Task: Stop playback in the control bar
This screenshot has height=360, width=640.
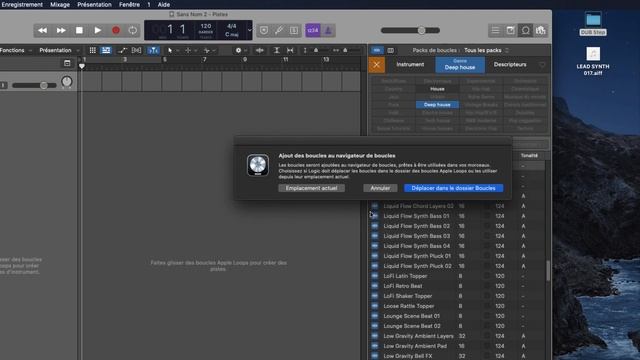Action: 79,31
